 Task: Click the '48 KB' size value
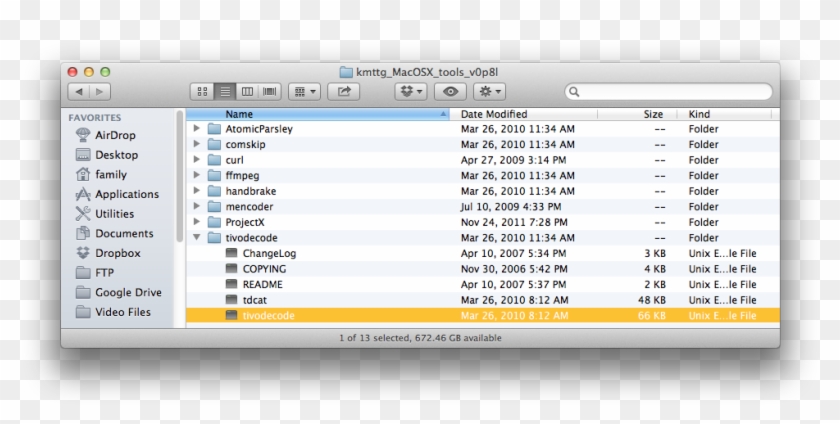pyautogui.click(x=652, y=300)
